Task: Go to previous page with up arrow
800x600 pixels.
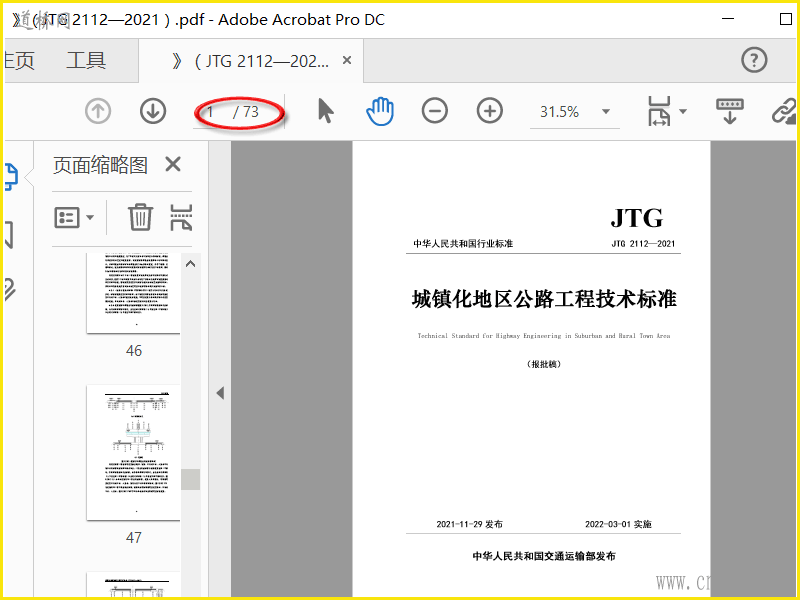Action: click(98, 111)
